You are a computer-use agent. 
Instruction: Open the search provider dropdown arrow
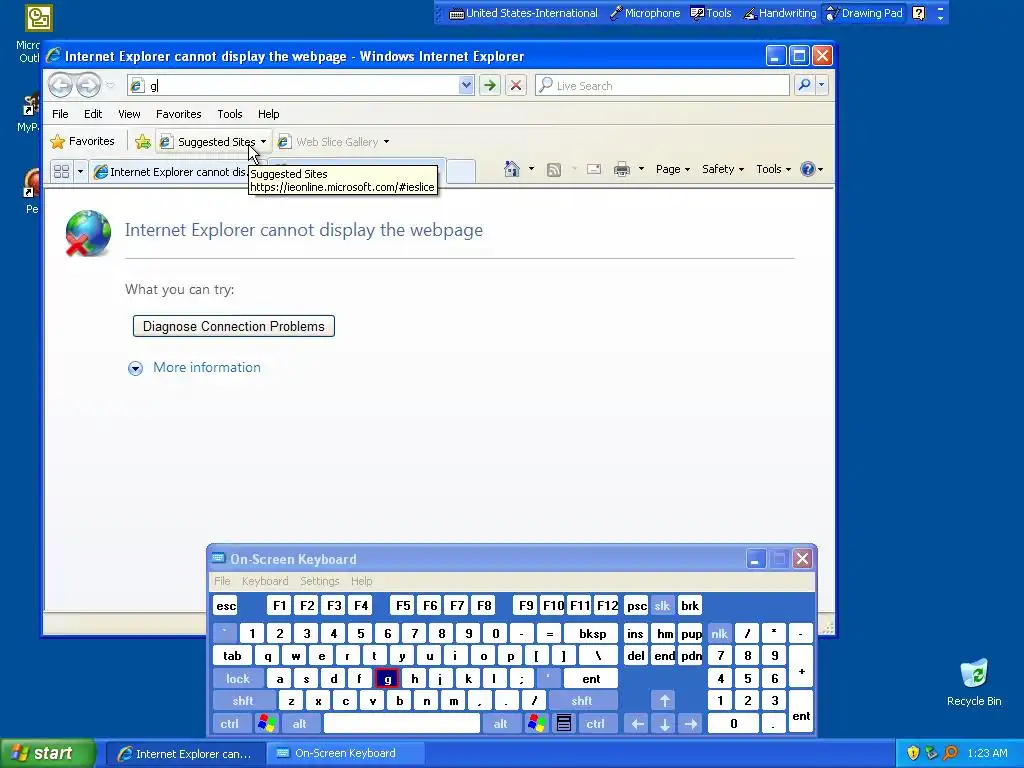pyautogui.click(x=822, y=85)
